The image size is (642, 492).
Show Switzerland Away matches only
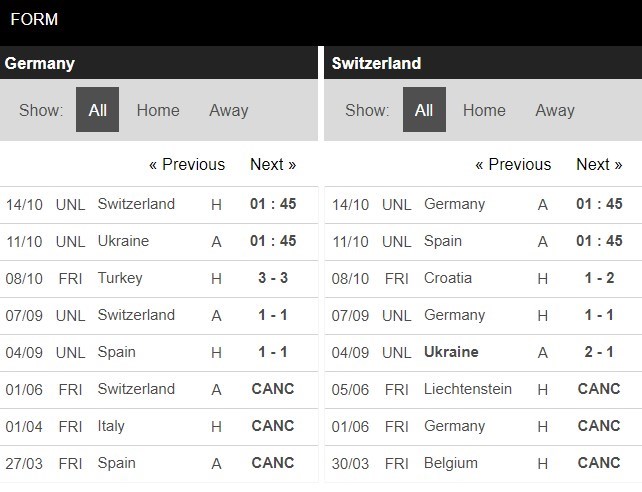tap(555, 110)
